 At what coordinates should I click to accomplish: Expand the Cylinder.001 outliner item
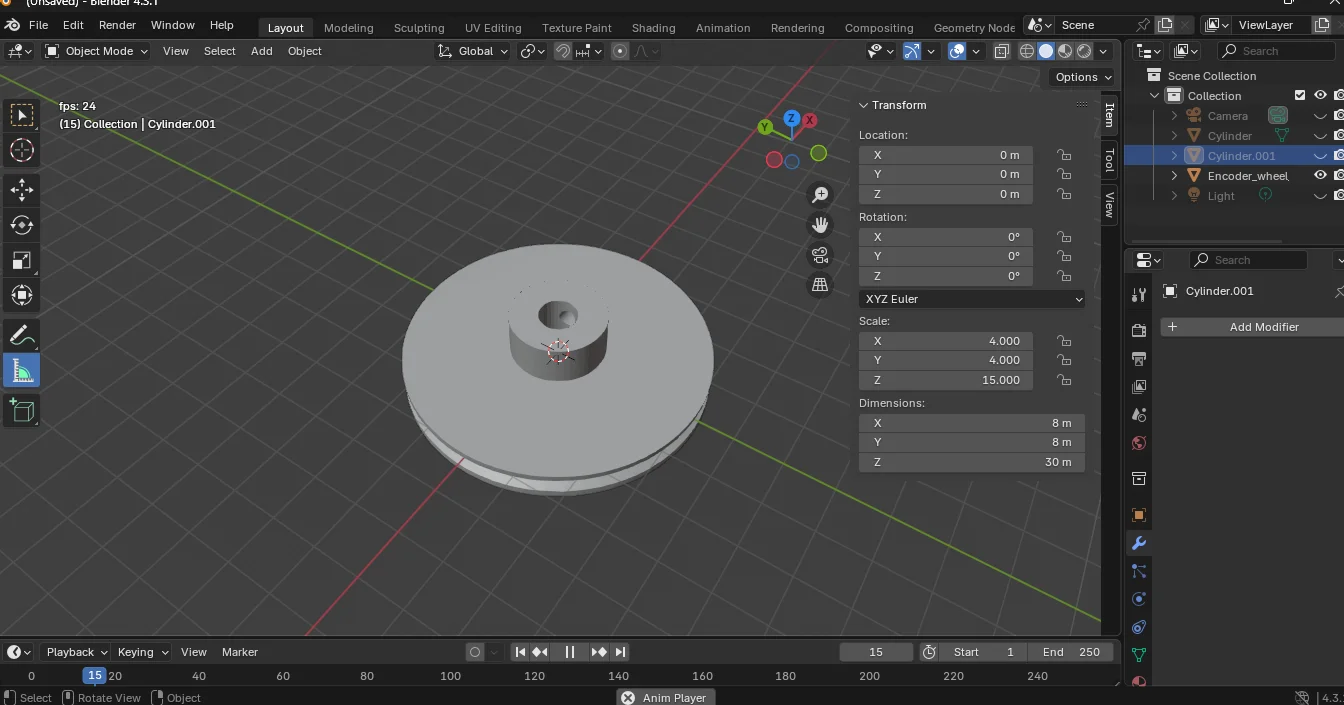[x=1172, y=155]
